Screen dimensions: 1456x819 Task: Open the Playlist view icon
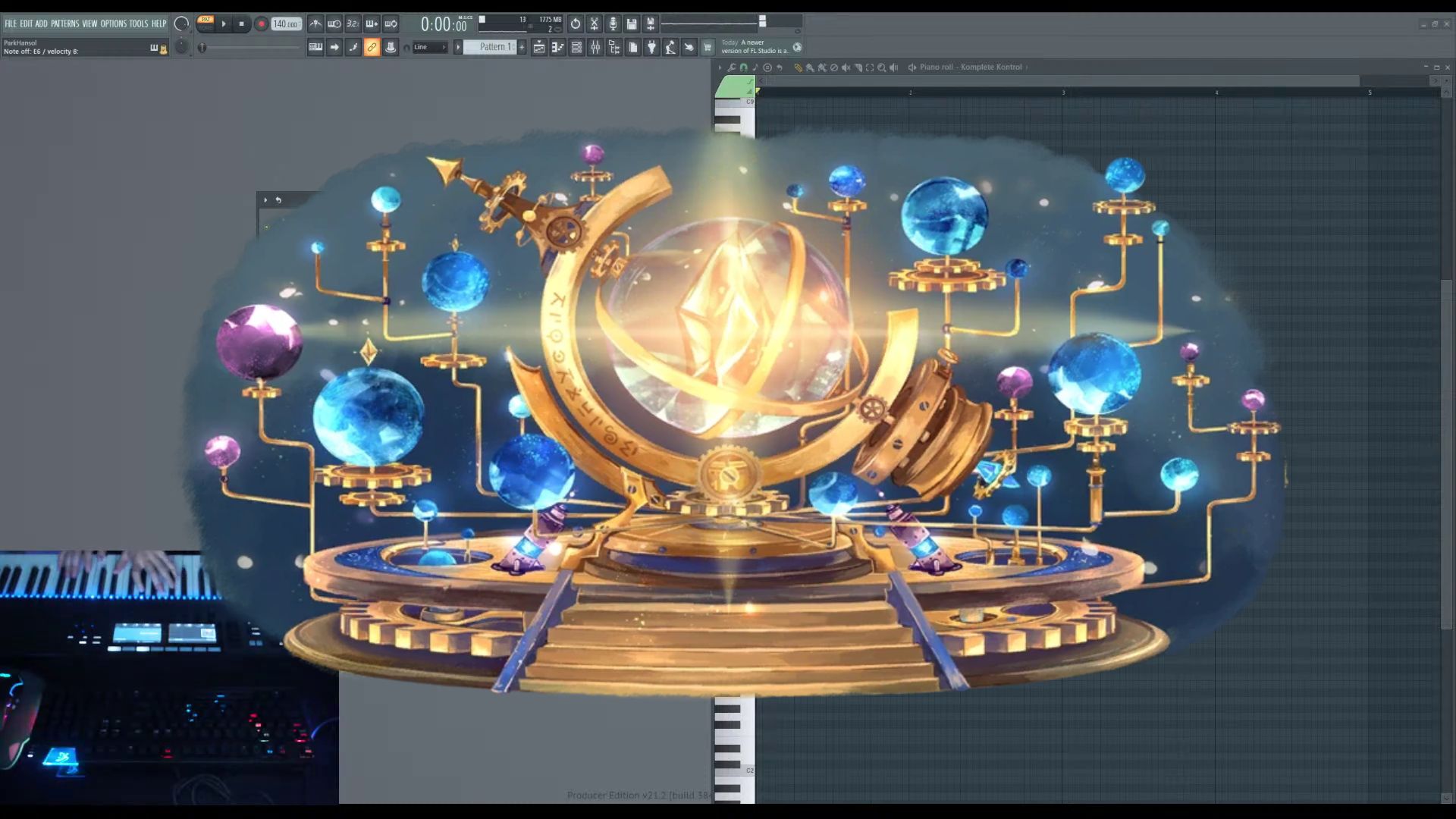(539, 47)
